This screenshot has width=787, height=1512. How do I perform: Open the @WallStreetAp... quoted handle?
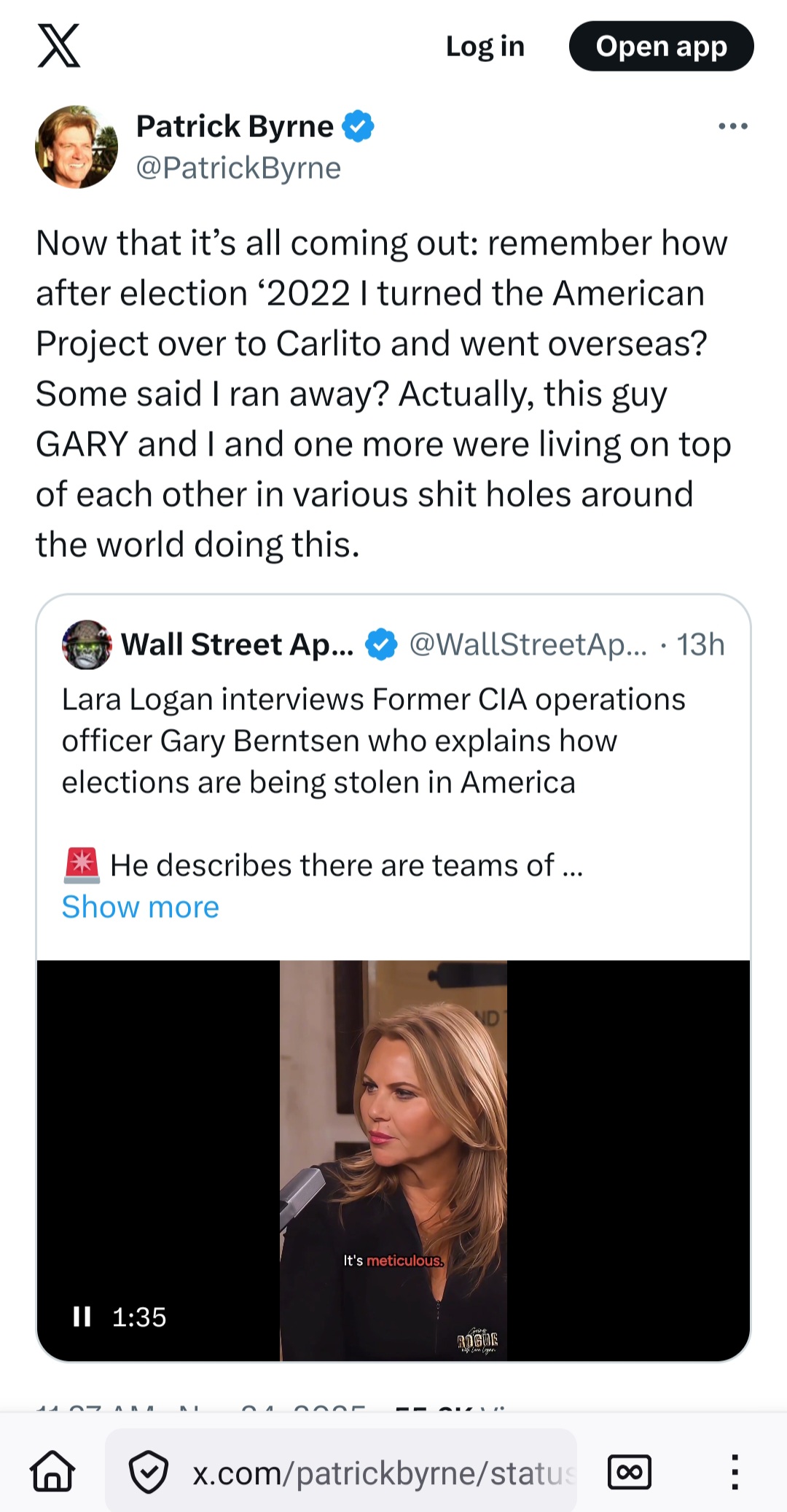click(528, 644)
